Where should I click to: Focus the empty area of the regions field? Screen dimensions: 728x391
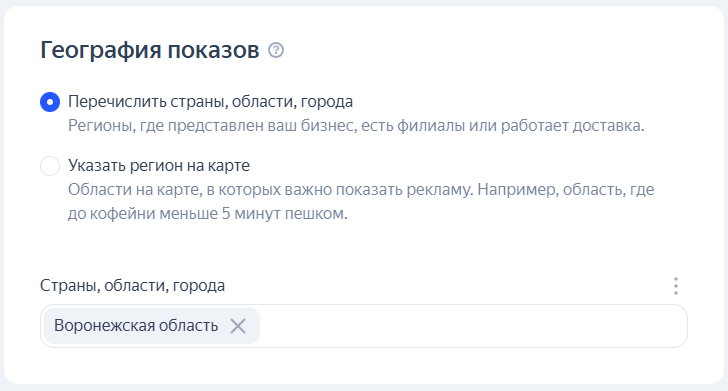click(473, 326)
